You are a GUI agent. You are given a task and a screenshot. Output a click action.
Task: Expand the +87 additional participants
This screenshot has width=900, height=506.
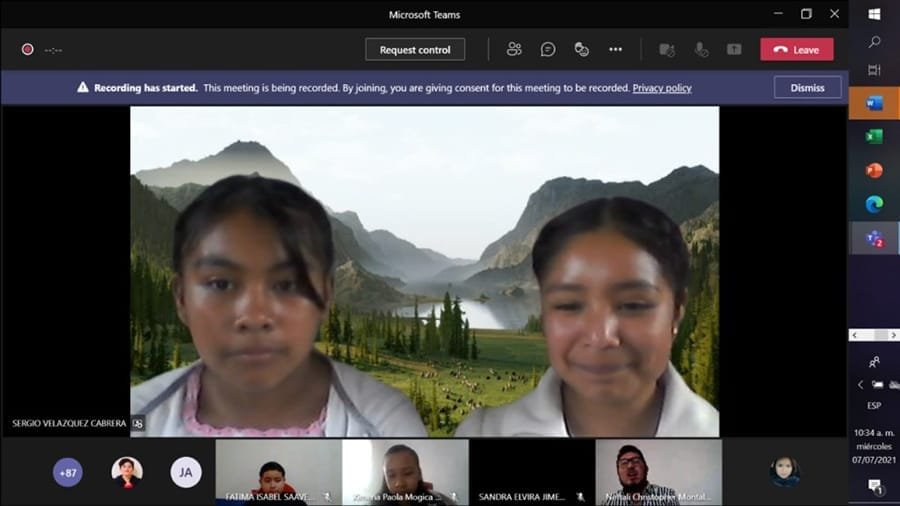(x=68, y=472)
